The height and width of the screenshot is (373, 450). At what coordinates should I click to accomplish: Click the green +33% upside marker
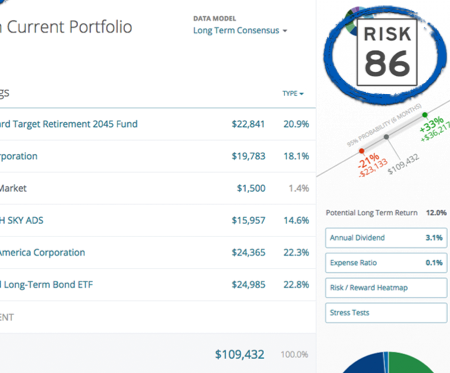tap(425, 115)
